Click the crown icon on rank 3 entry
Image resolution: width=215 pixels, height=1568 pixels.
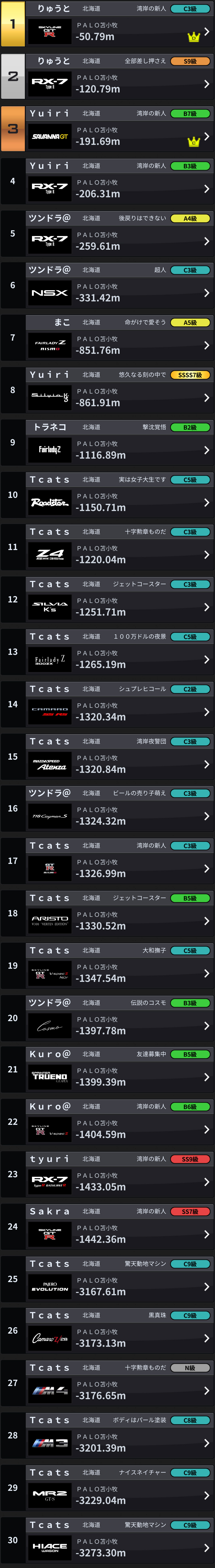(x=194, y=142)
